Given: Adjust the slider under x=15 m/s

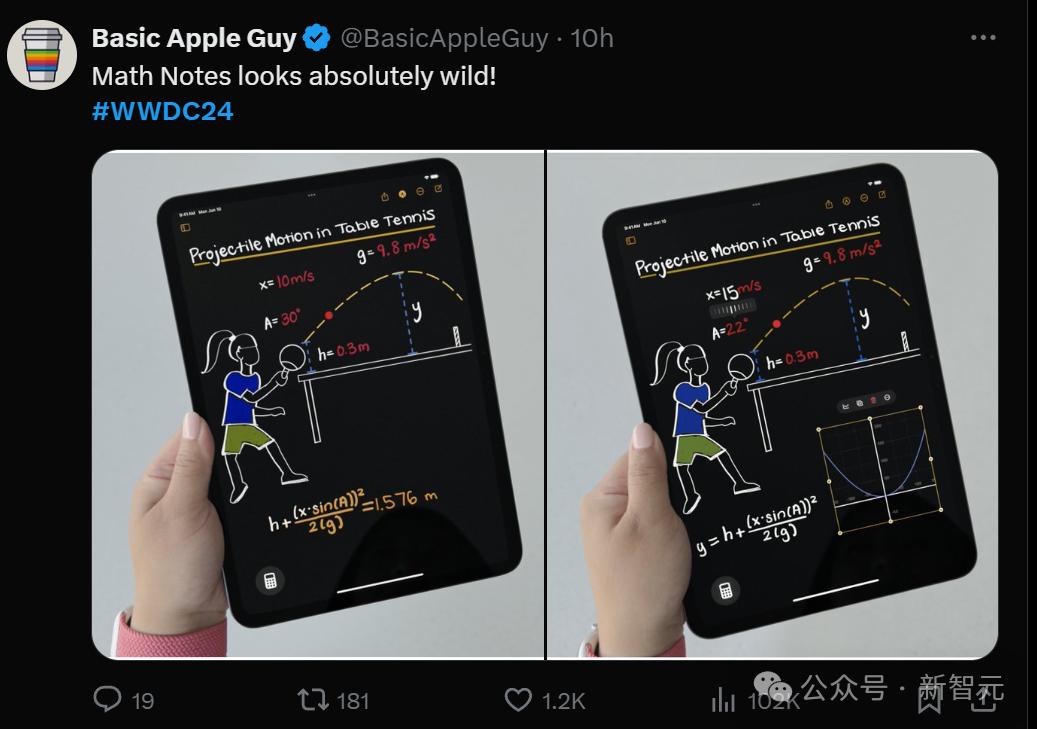Looking at the screenshot, I should (734, 311).
